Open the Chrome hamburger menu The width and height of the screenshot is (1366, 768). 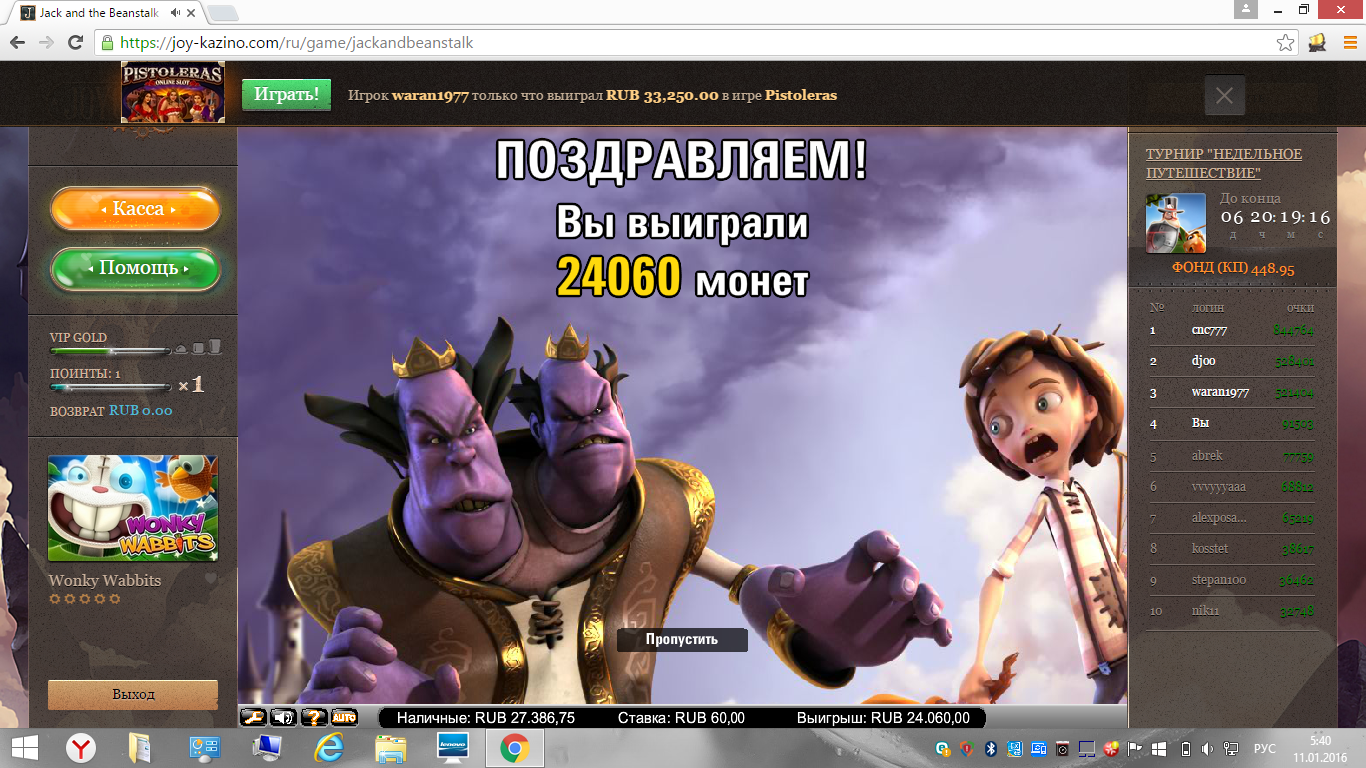pyautogui.click(x=1349, y=43)
